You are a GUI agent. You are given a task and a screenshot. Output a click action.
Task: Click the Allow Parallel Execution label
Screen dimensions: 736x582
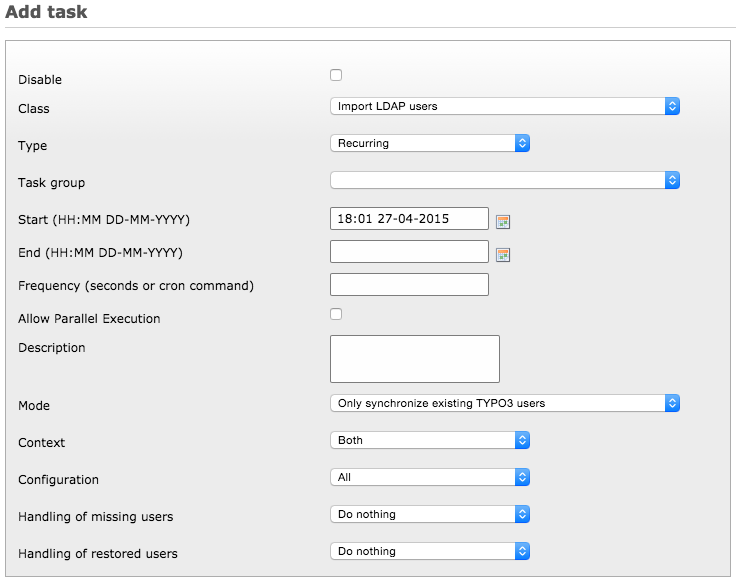tap(89, 319)
